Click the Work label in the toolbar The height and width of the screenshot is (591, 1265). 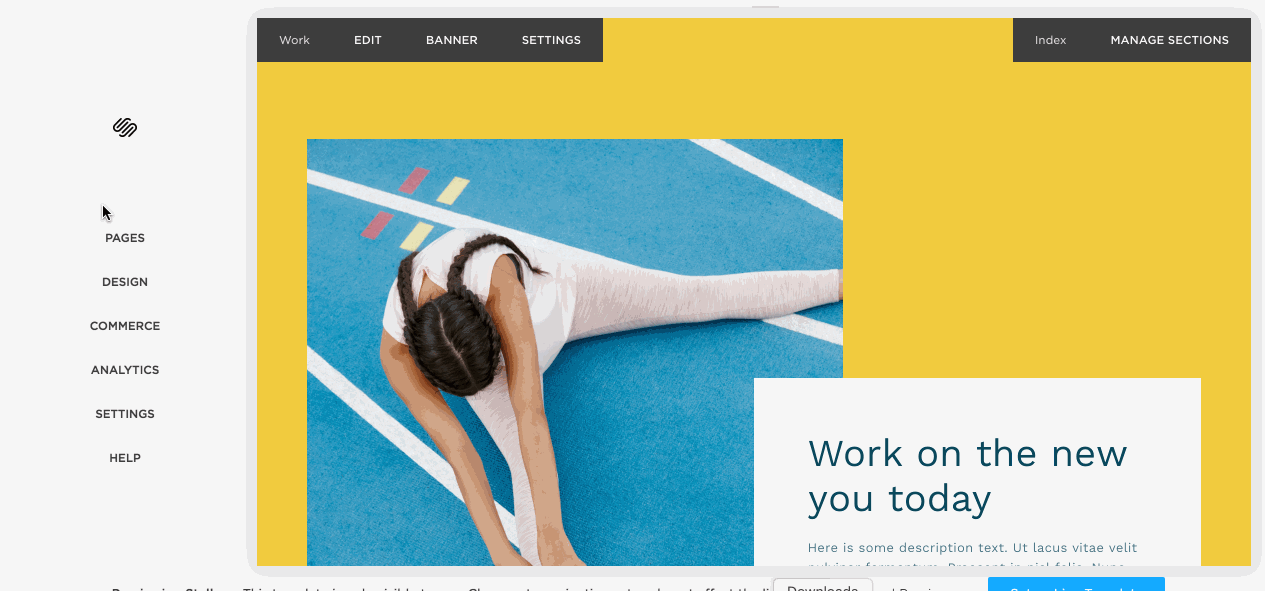[294, 40]
